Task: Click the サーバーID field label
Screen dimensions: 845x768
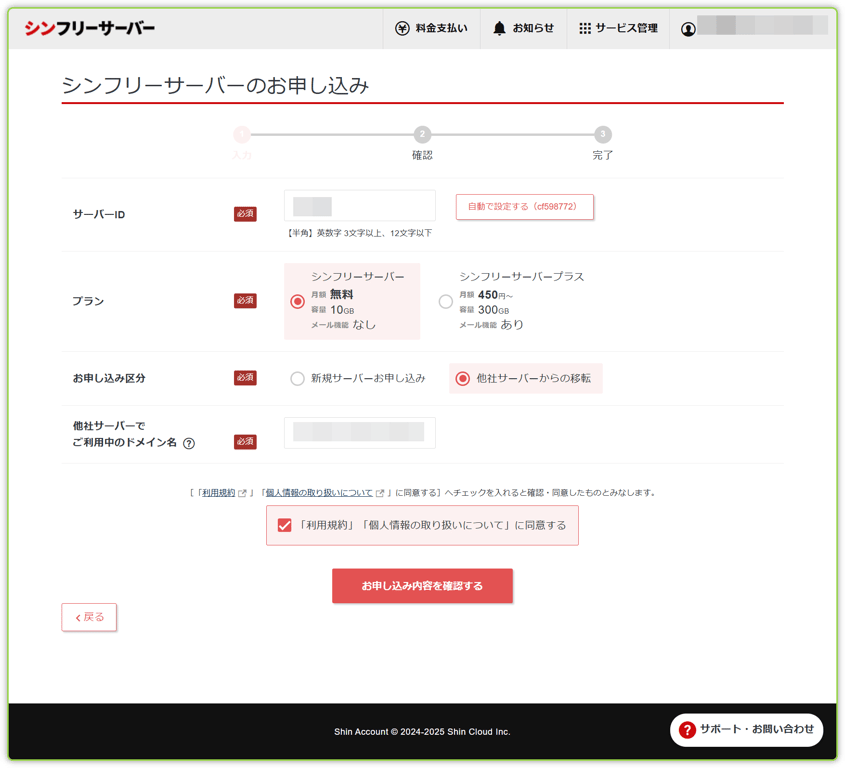Action: coord(99,215)
